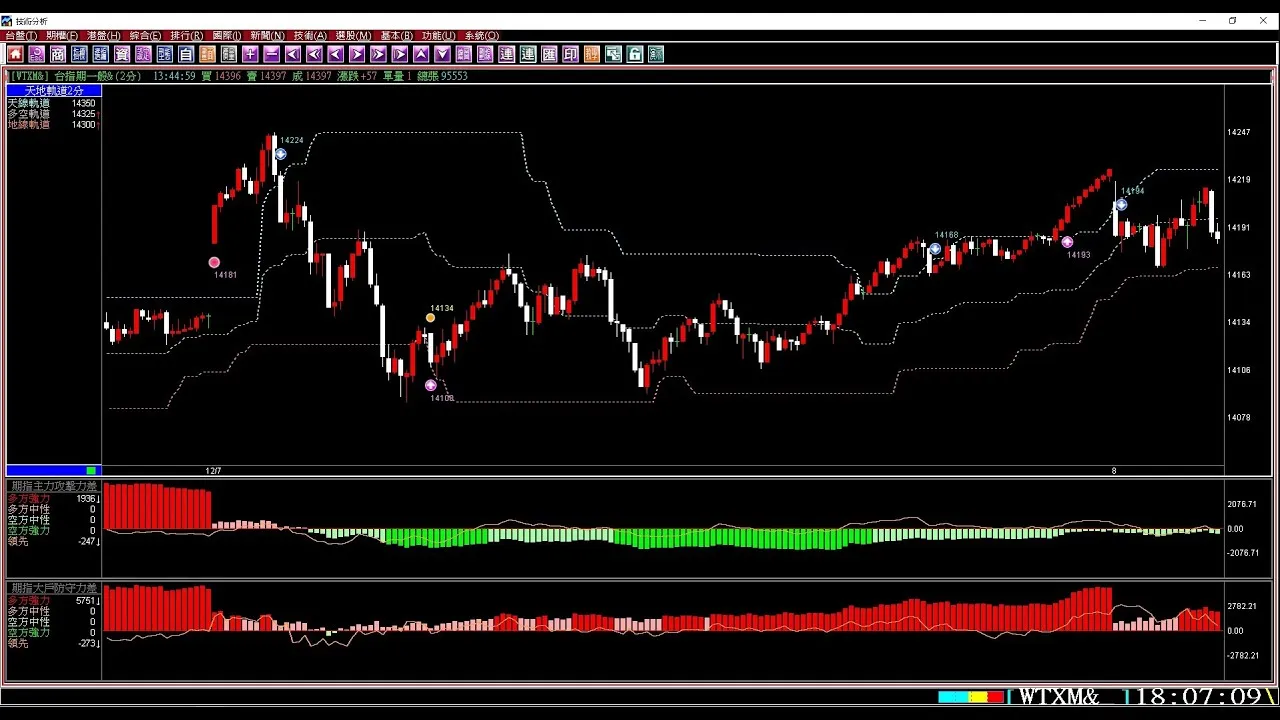Click the 商 toolbar icon

pos(58,54)
